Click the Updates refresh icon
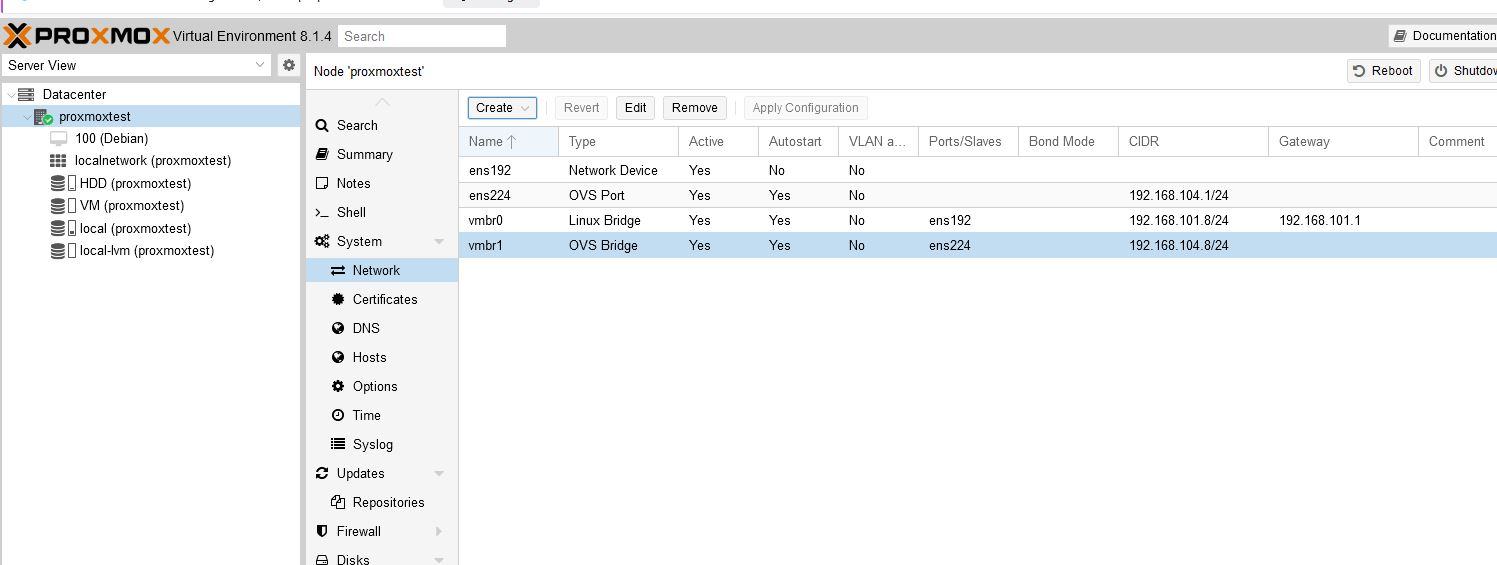This screenshot has height=565, width=1497. coord(322,473)
